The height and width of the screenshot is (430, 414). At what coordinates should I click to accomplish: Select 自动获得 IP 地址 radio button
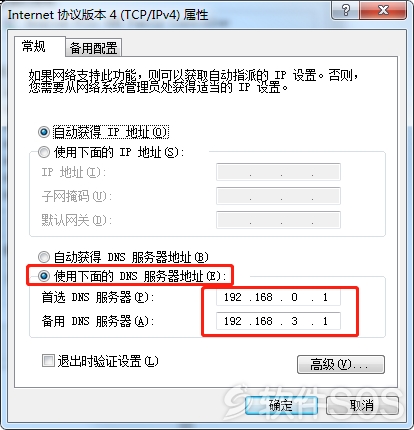click(44, 132)
